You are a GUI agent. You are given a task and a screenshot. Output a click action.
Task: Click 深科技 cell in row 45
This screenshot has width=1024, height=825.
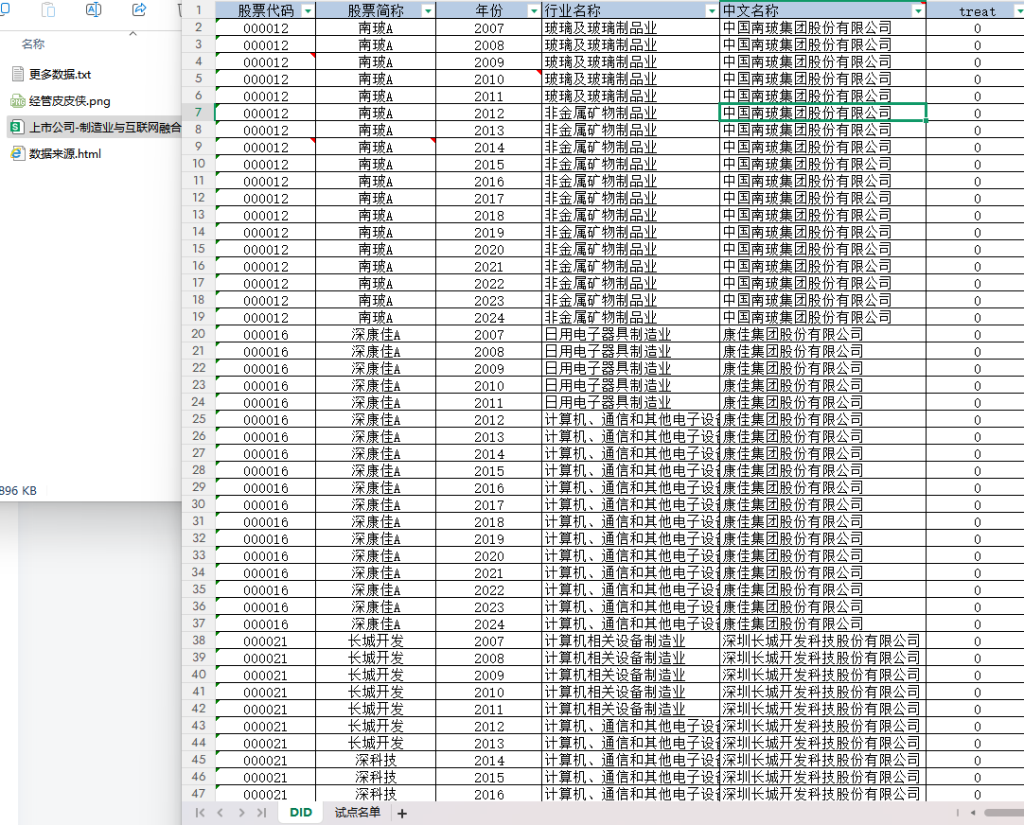coord(376,760)
